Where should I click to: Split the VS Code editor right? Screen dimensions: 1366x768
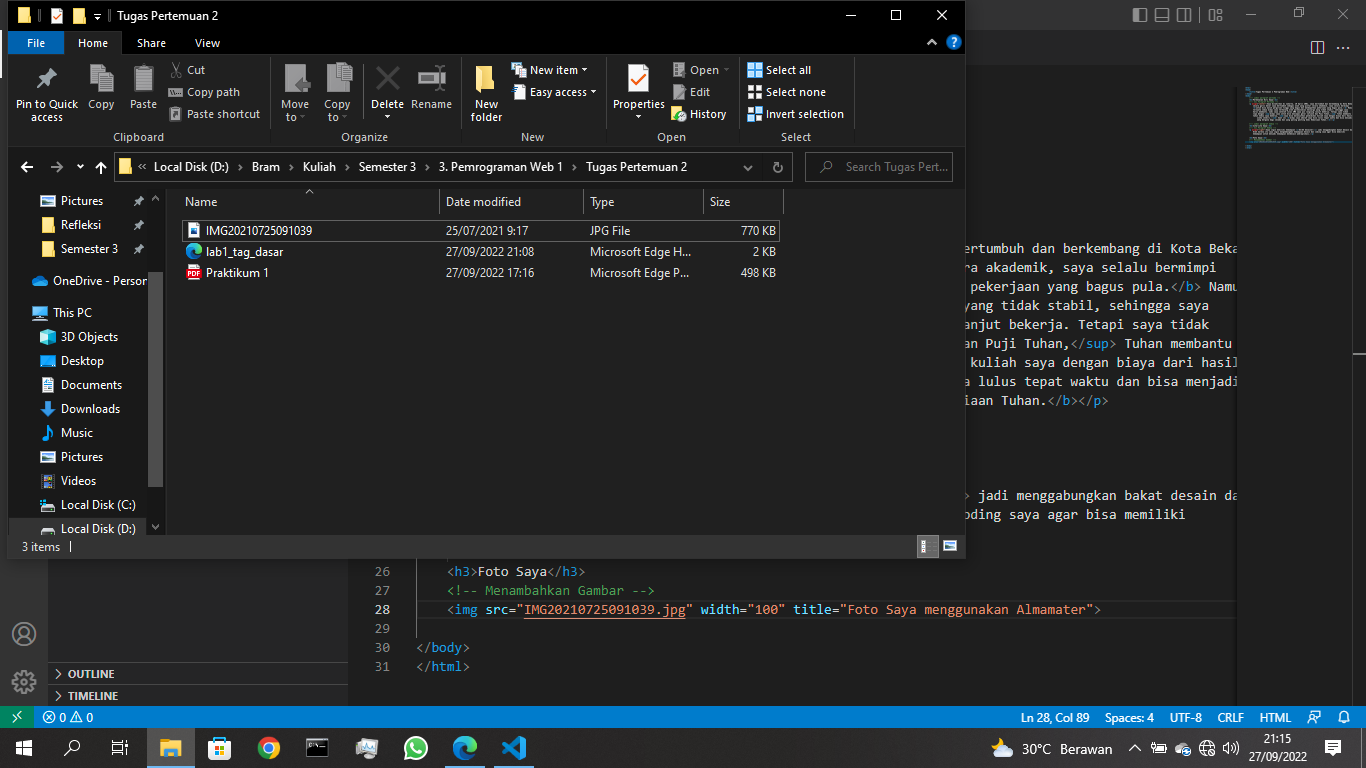point(1317,47)
